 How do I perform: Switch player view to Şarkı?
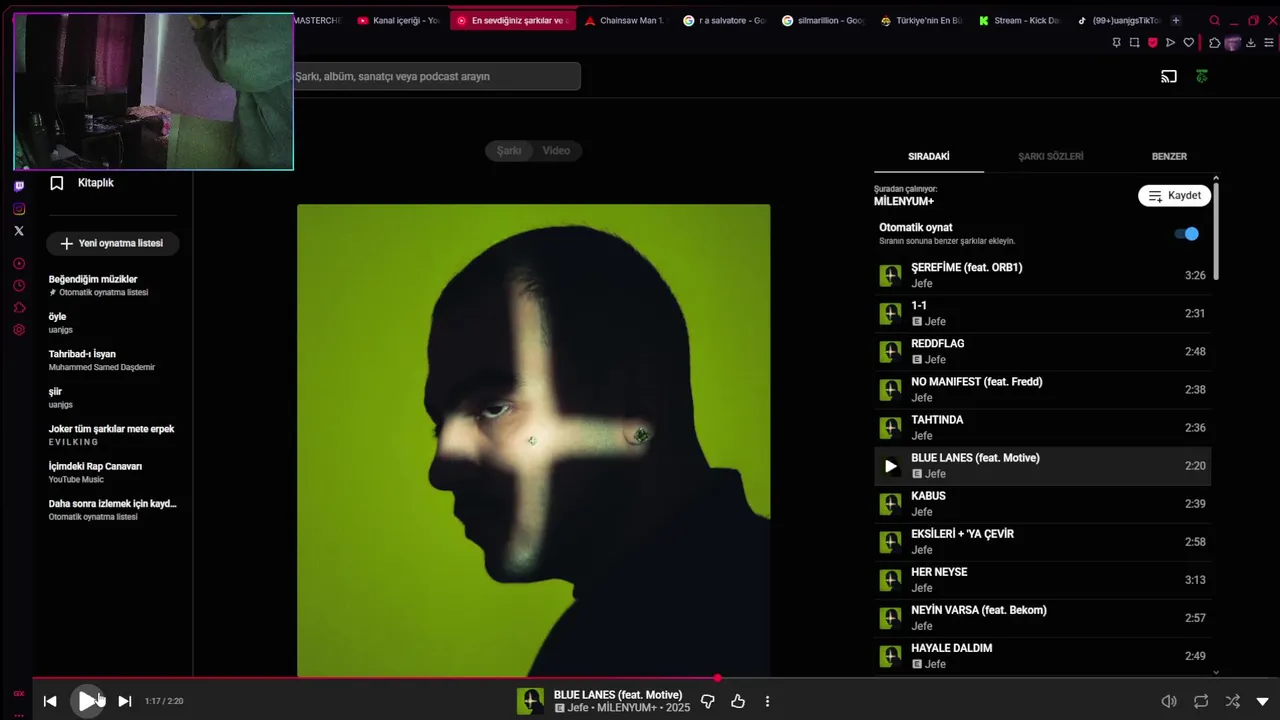(x=509, y=150)
